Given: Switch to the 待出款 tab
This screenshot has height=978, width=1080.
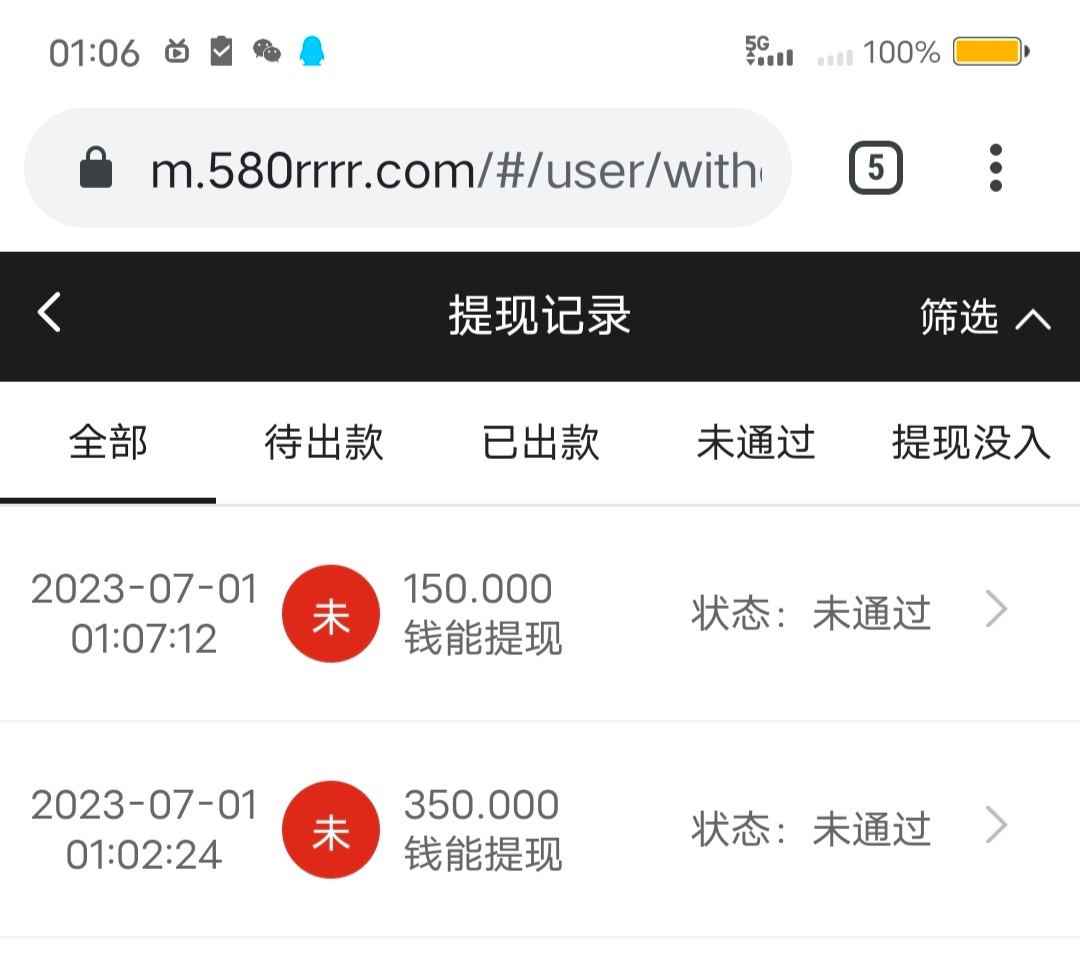Looking at the screenshot, I should tap(324, 442).
